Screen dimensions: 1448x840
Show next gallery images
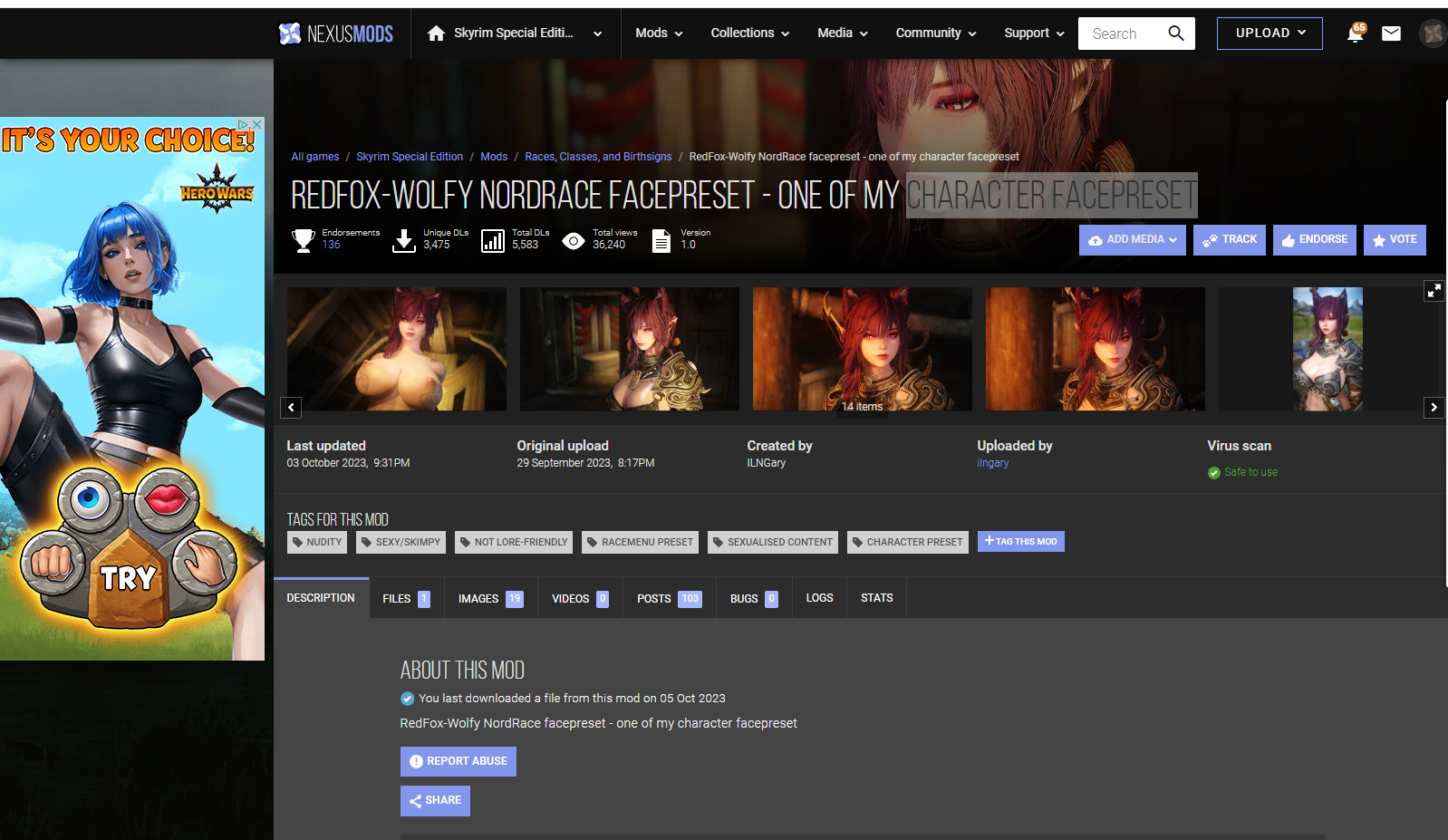pyautogui.click(x=1434, y=407)
